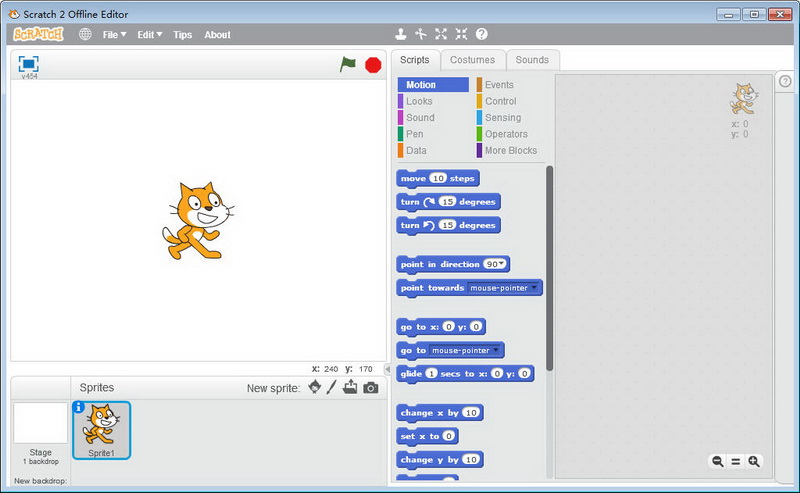The height and width of the screenshot is (493, 800).
Task: Paint a new sprite
Action: 332,387
